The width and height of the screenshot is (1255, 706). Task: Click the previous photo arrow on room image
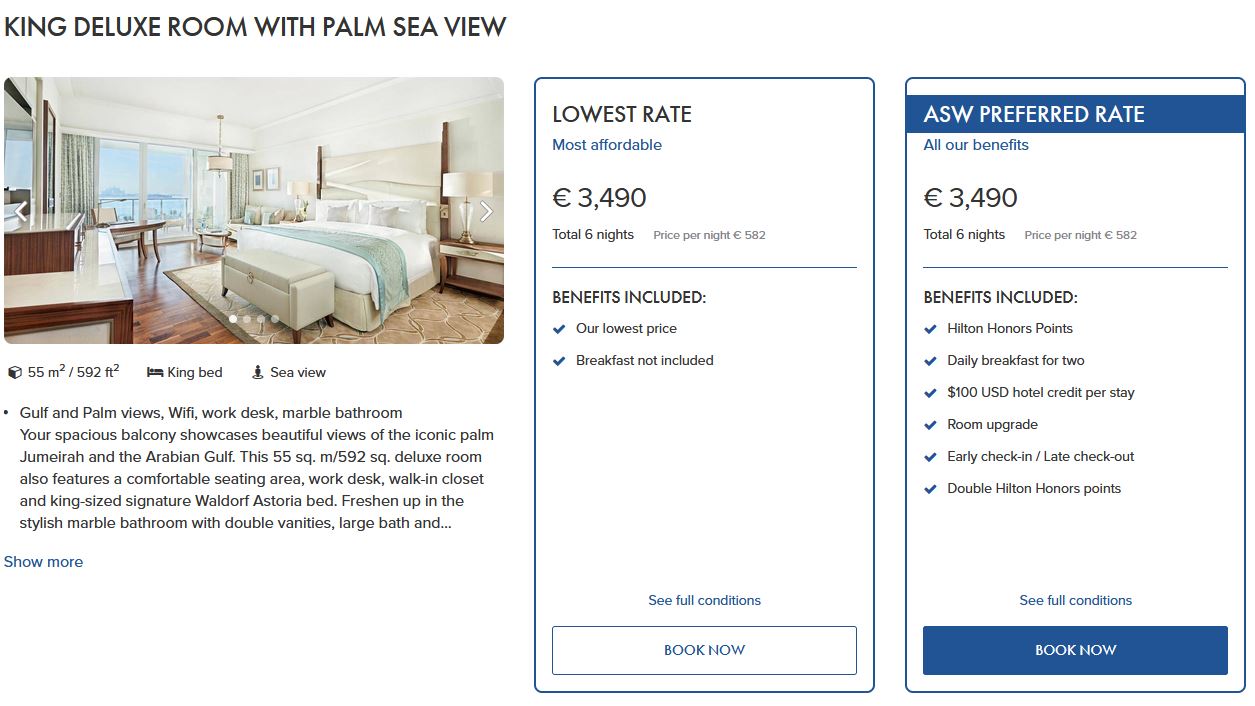[x=20, y=211]
